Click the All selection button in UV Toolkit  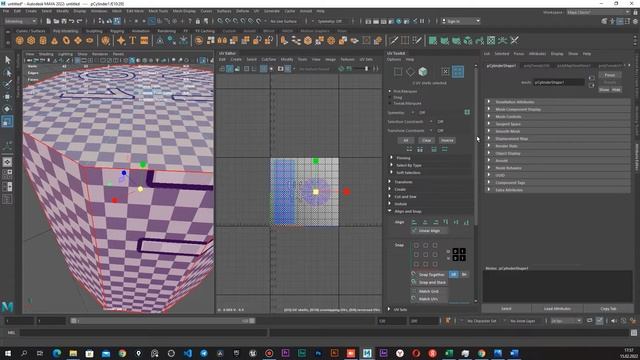pos(406,140)
